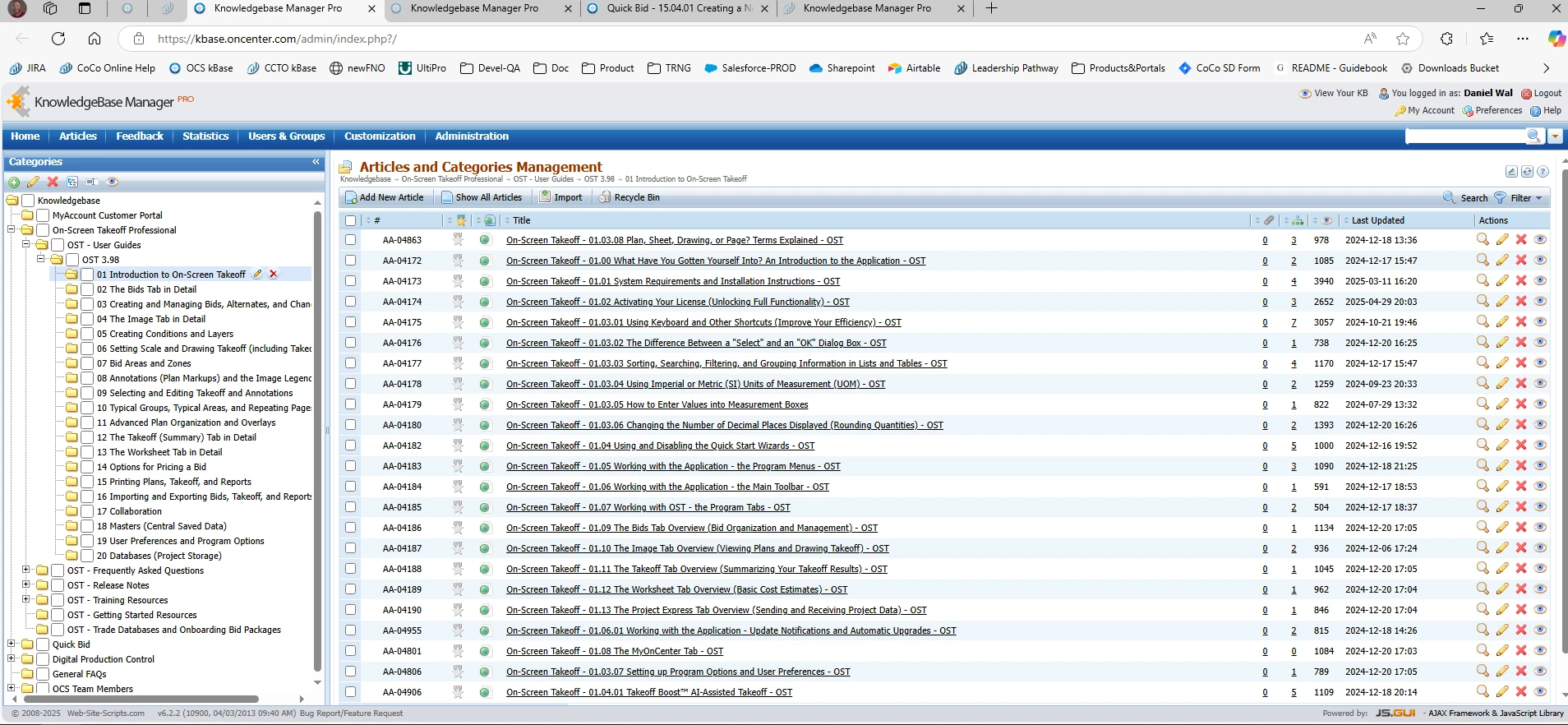Click the refresh icon above Filter
This screenshot has height=725, width=1568.
(1527, 172)
